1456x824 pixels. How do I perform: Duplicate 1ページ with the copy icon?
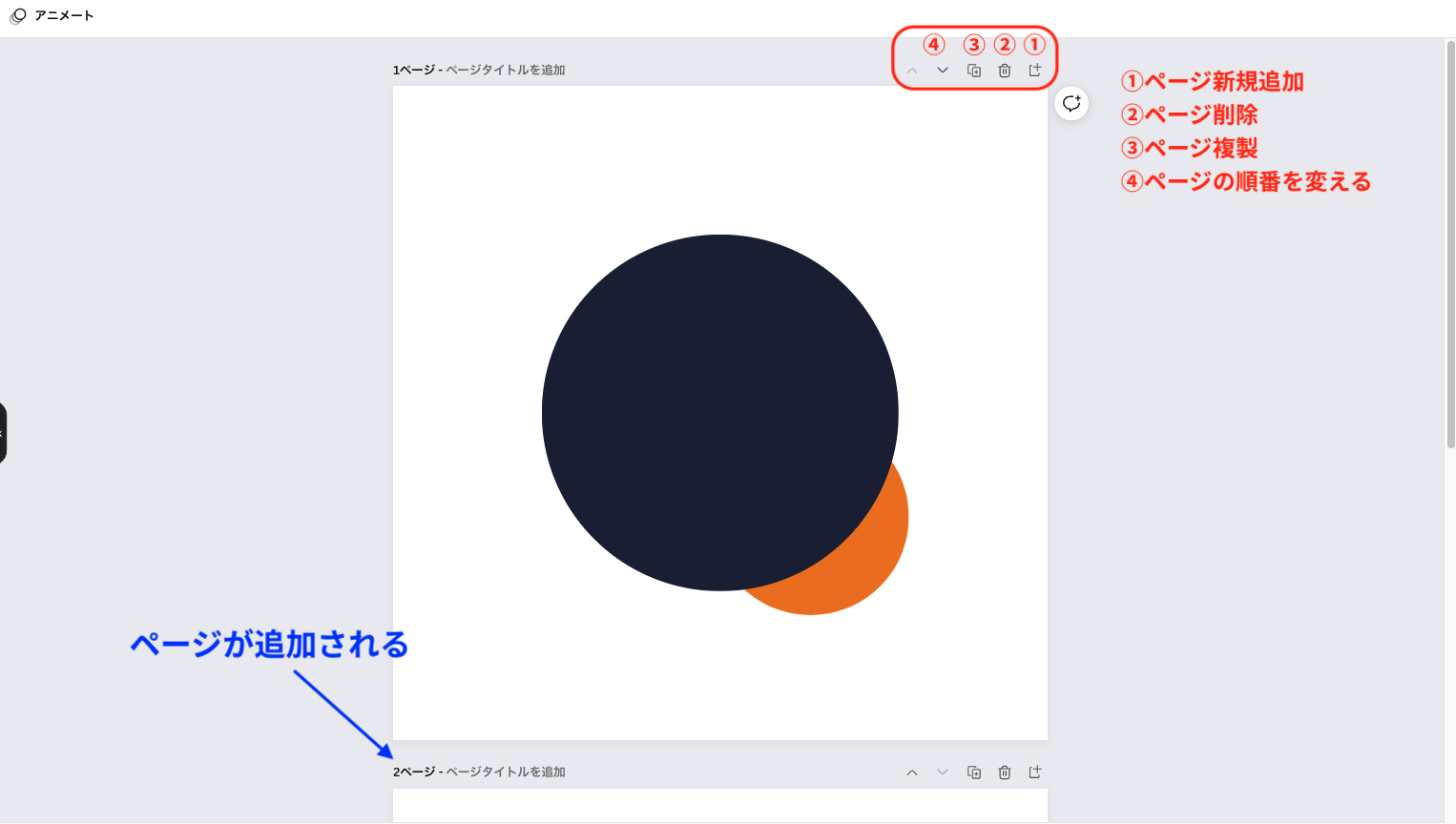[x=974, y=70]
